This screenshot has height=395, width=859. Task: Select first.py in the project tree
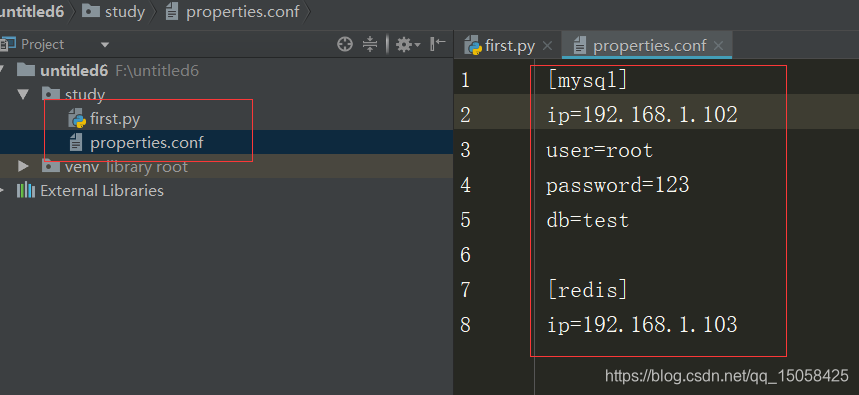pos(115,118)
